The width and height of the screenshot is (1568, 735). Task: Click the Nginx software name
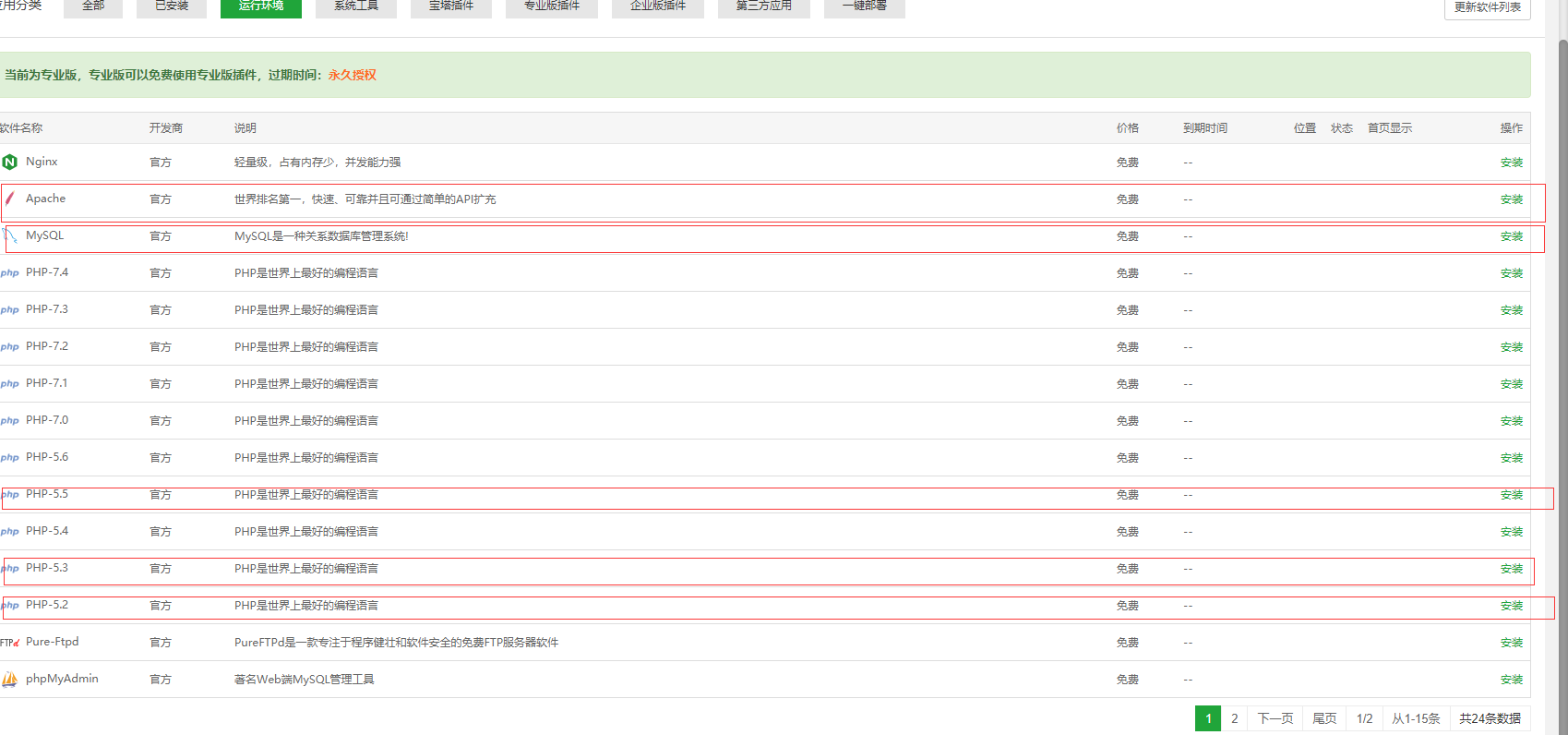click(x=42, y=162)
